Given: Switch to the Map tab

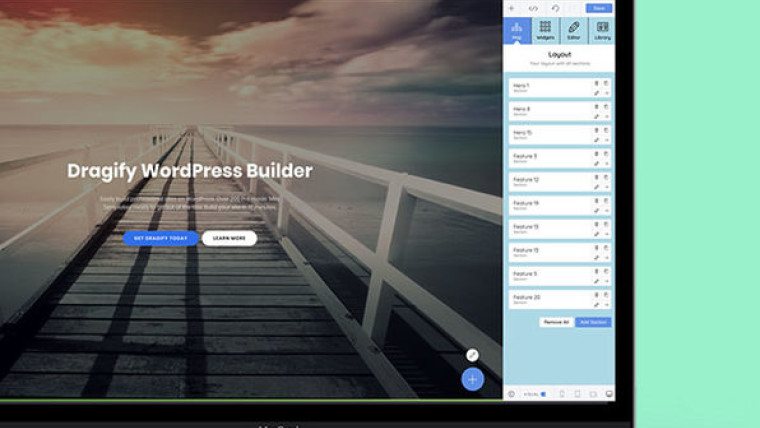Looking at the screenshot, I should (x=517, y=31).
